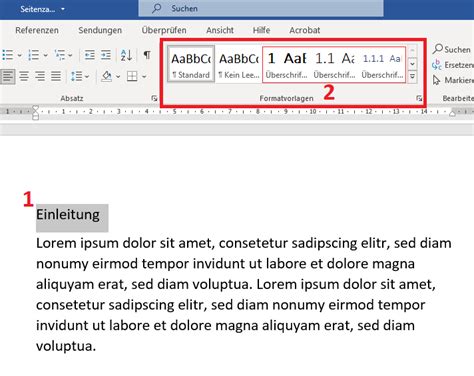
Task: Open multilevel list dropdown arrow
Action: [x=70, y=55]
